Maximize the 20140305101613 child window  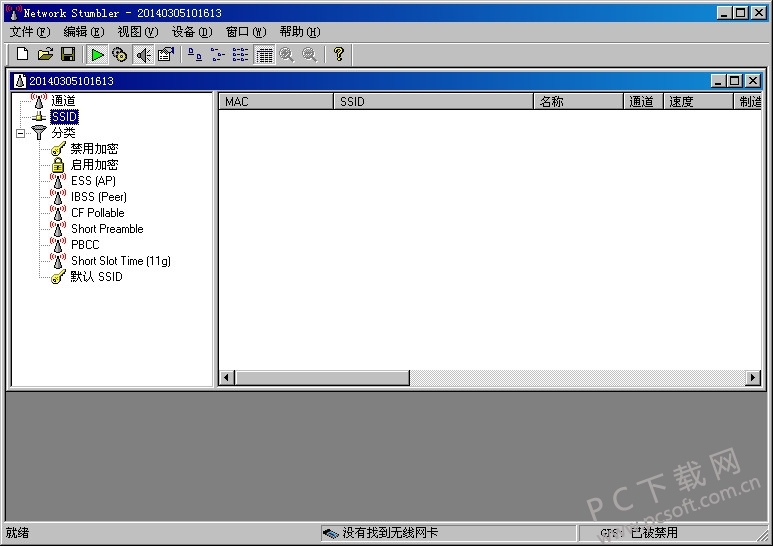tap(735, 81)
